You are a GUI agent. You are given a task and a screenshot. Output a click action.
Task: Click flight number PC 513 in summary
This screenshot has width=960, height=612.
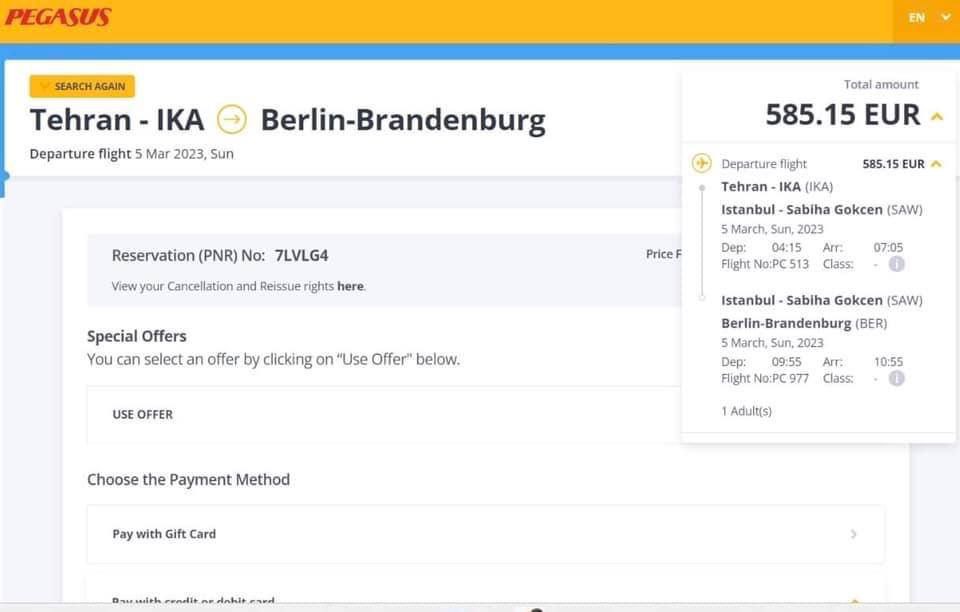(765, 264)
